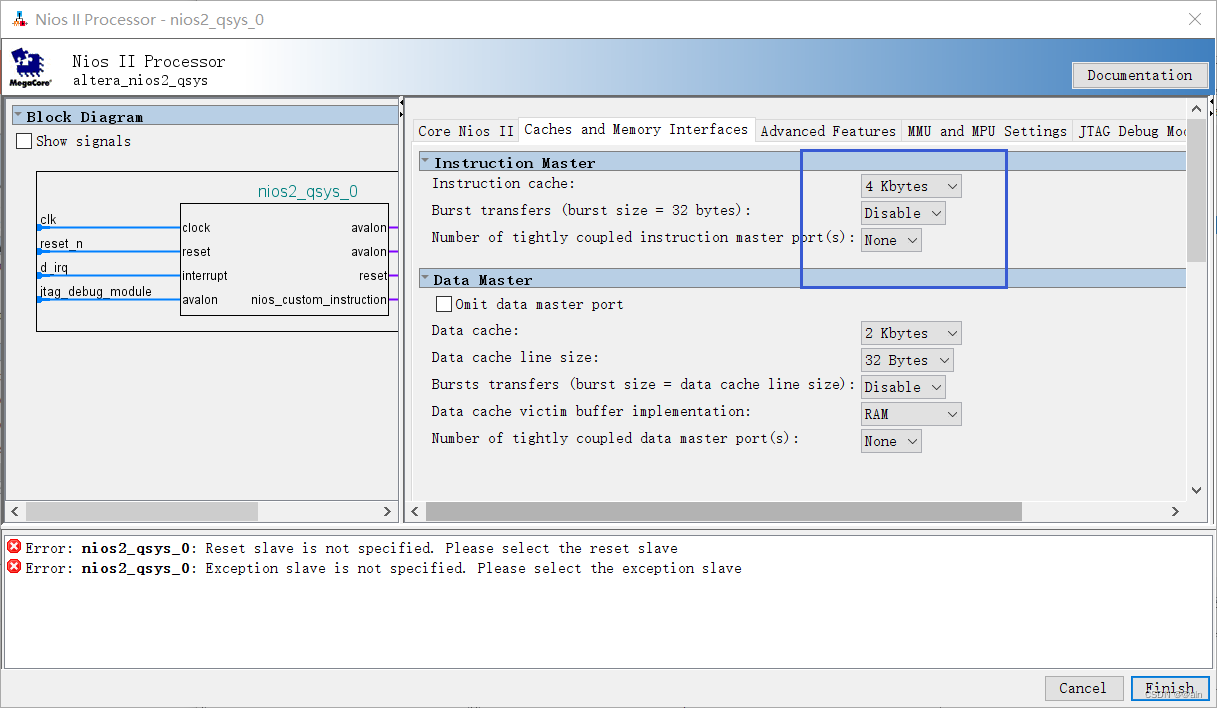Click the clk signal label
The height and width of the screenshot is (708, 1217).
(48, 219)
